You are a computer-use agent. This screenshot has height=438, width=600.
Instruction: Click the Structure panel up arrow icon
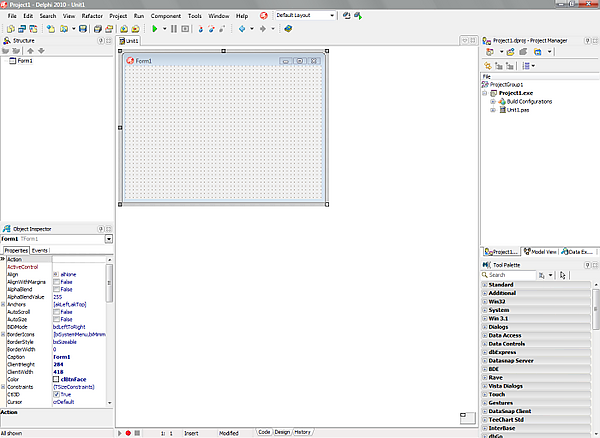(29, 49)
